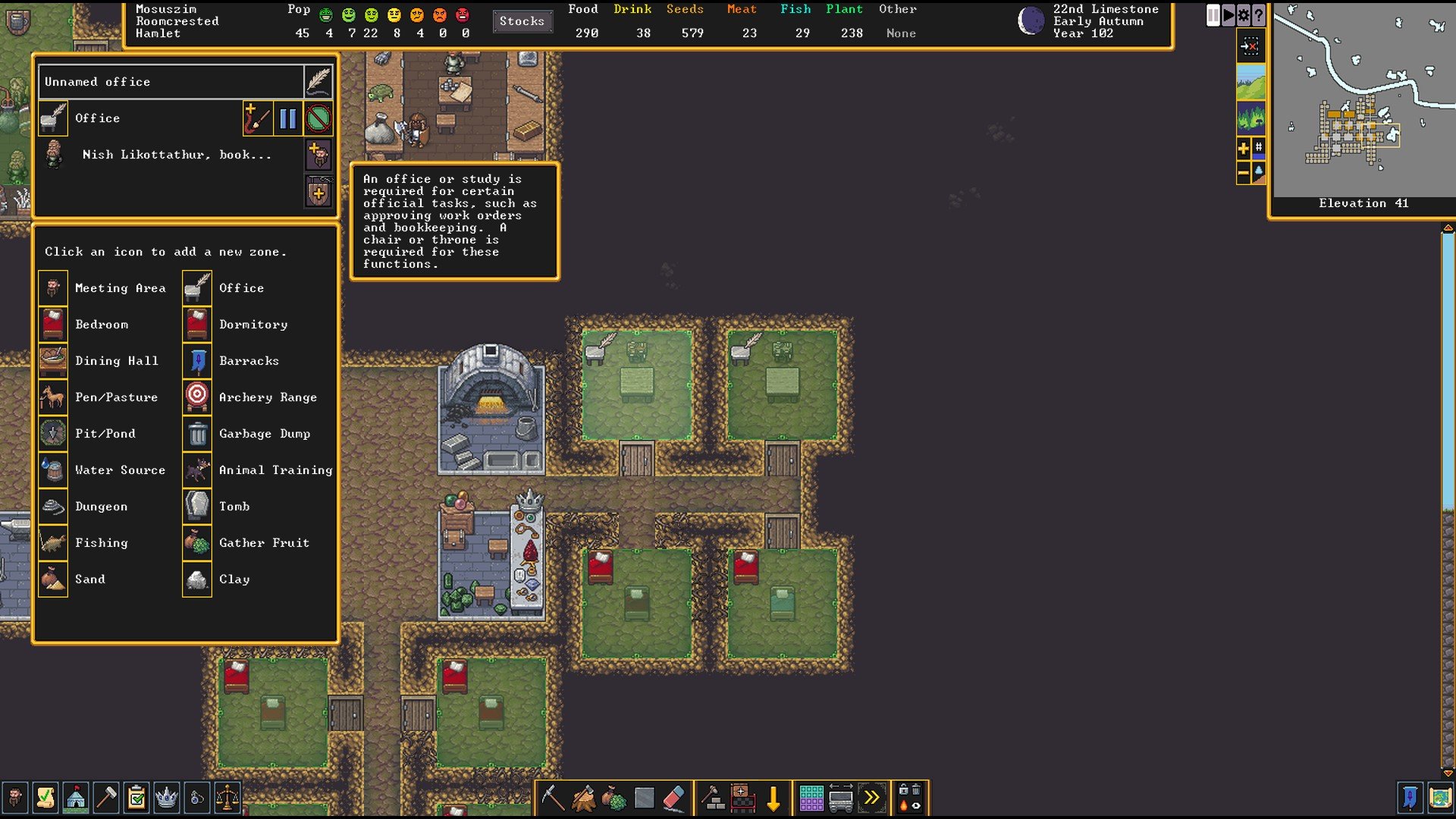1456x819 pixels.
Task: Select Bedroom from zone list
Action: [x=101, y=324]
